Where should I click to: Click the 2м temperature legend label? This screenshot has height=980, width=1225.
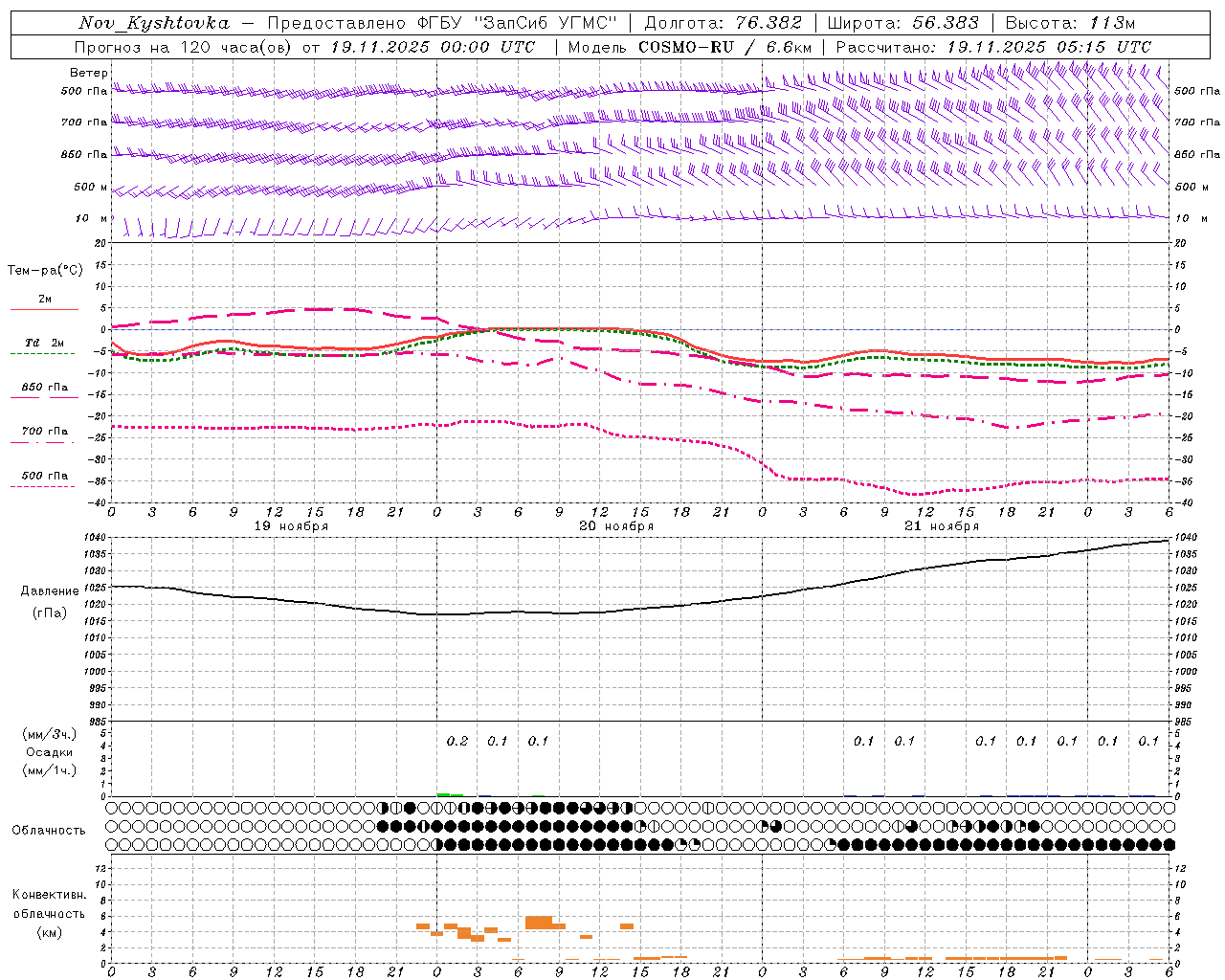pyautogui.click(x=45, y=299)
